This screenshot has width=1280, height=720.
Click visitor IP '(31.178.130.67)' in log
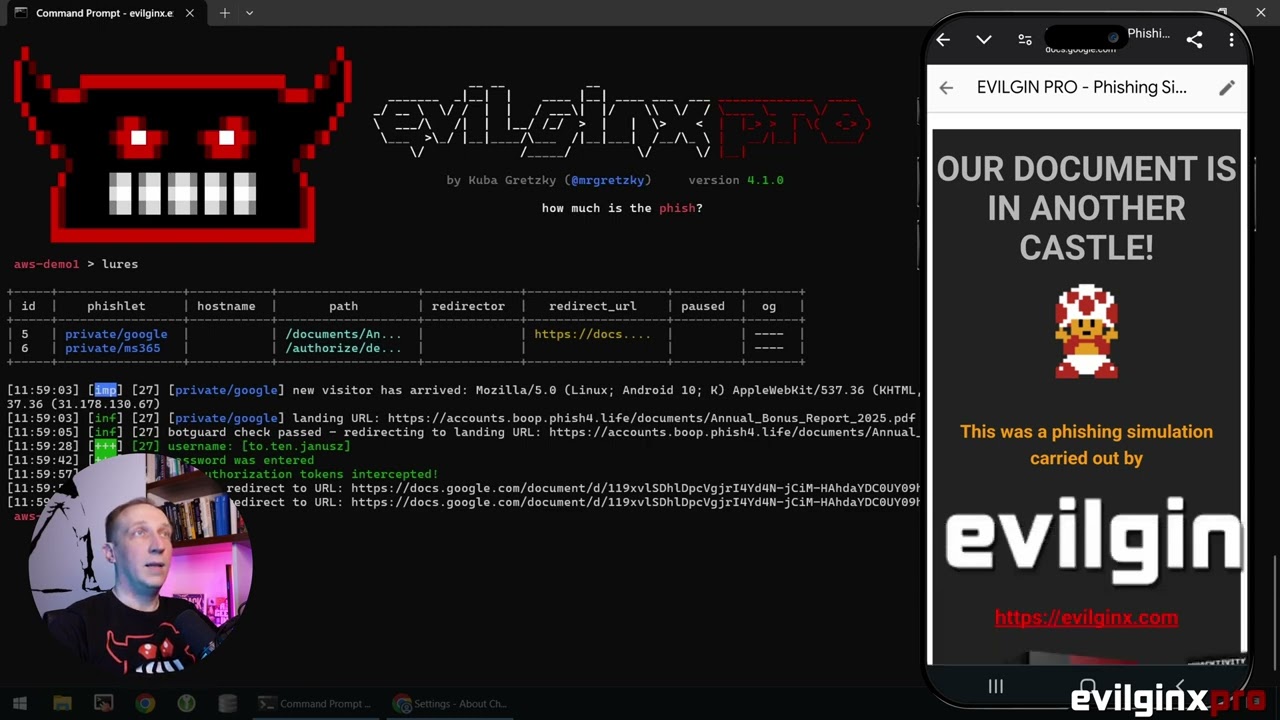106,404
